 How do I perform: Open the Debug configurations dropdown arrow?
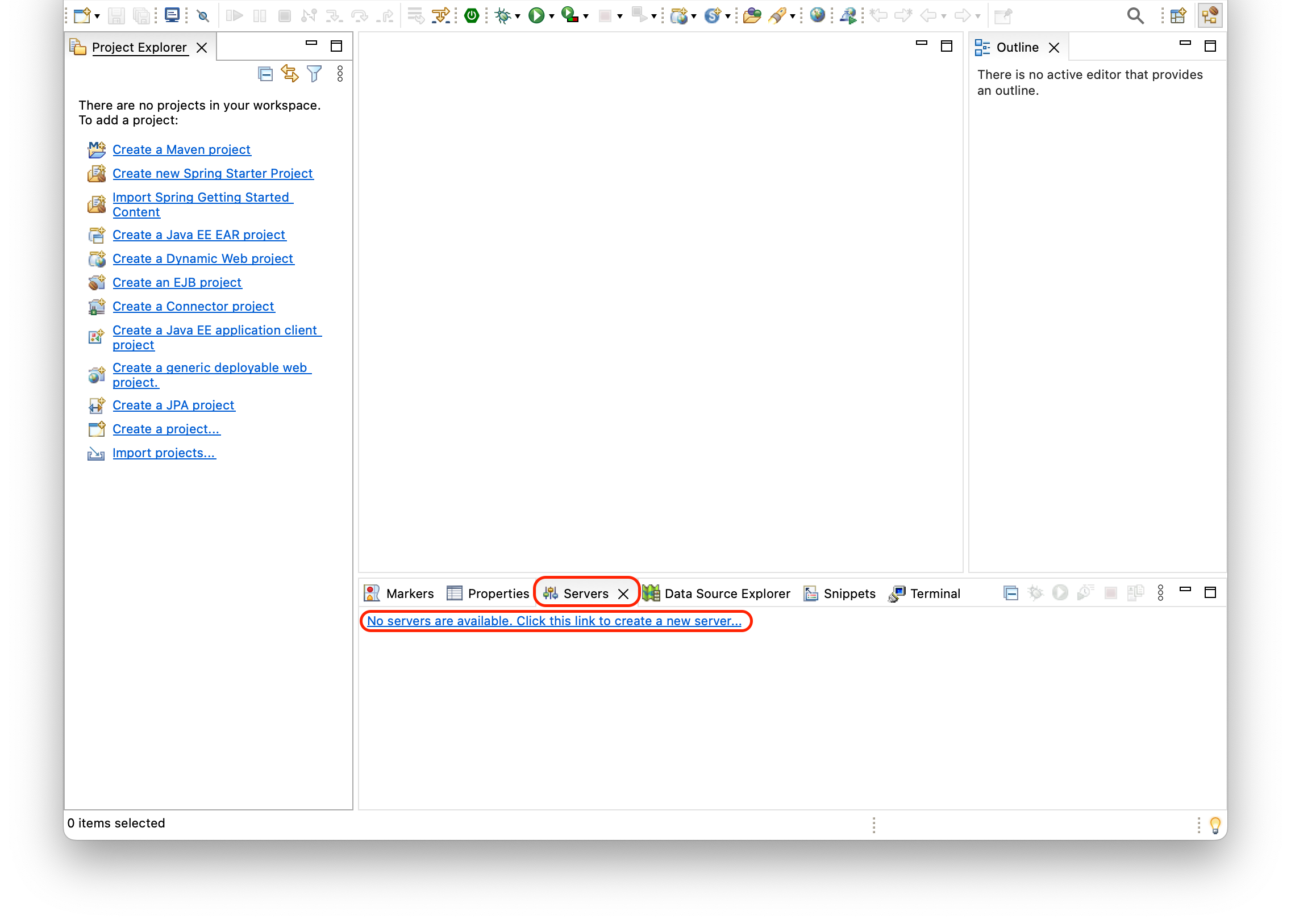[x=518, y=16]
